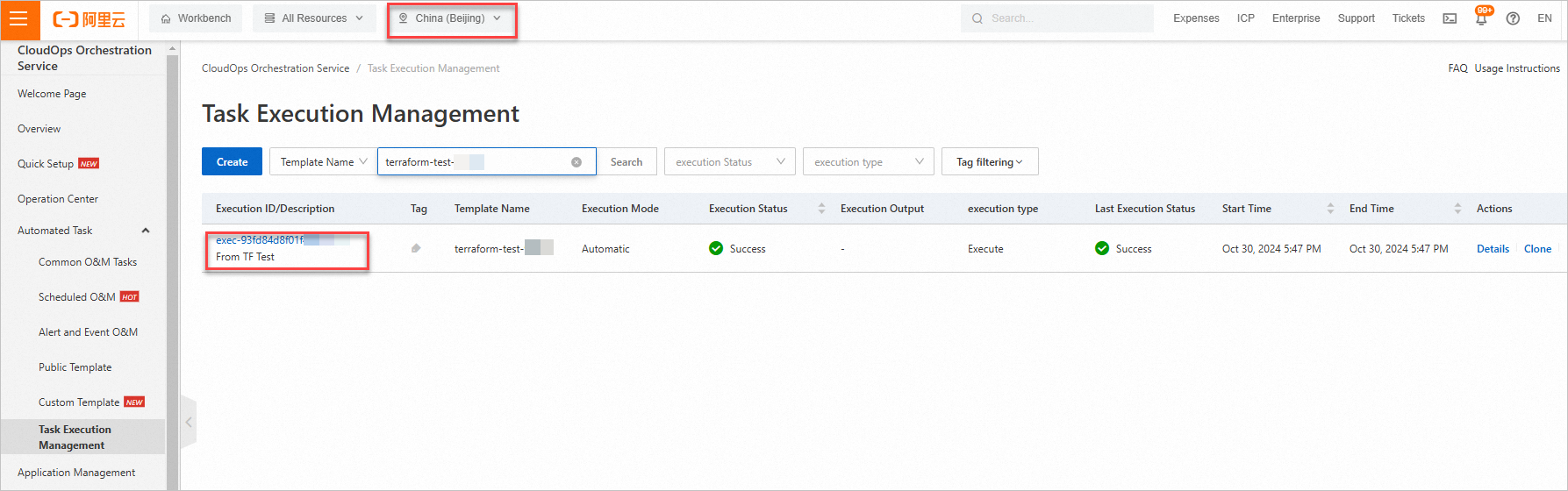Collapse the left sidebar panel
1568x491 pixels.
(188, 423)
